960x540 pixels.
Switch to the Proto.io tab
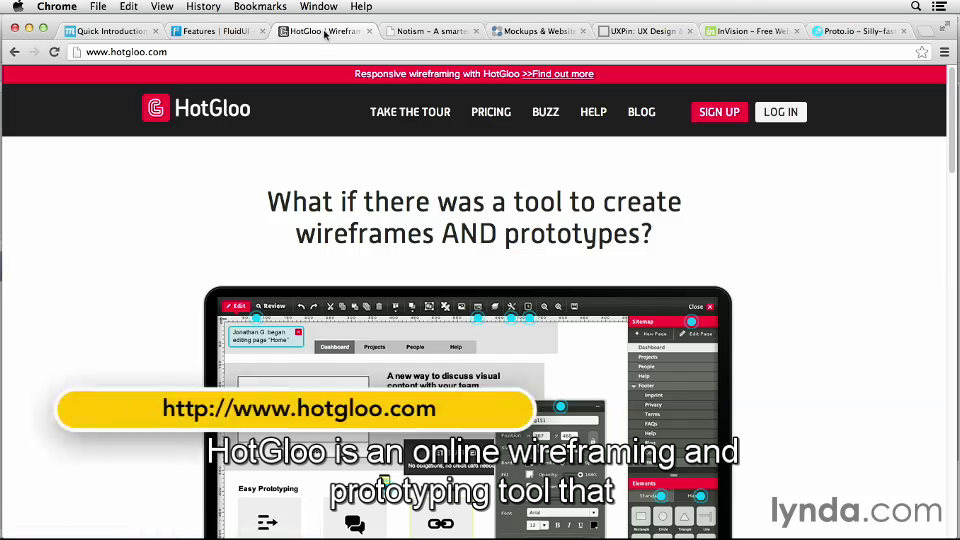858,31
